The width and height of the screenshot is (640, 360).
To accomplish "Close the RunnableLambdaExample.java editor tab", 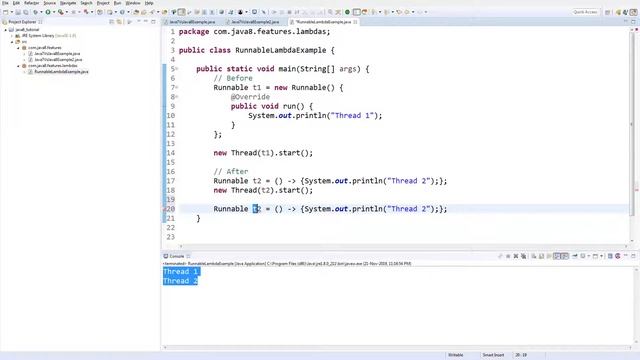I will (x=356, y=22).
